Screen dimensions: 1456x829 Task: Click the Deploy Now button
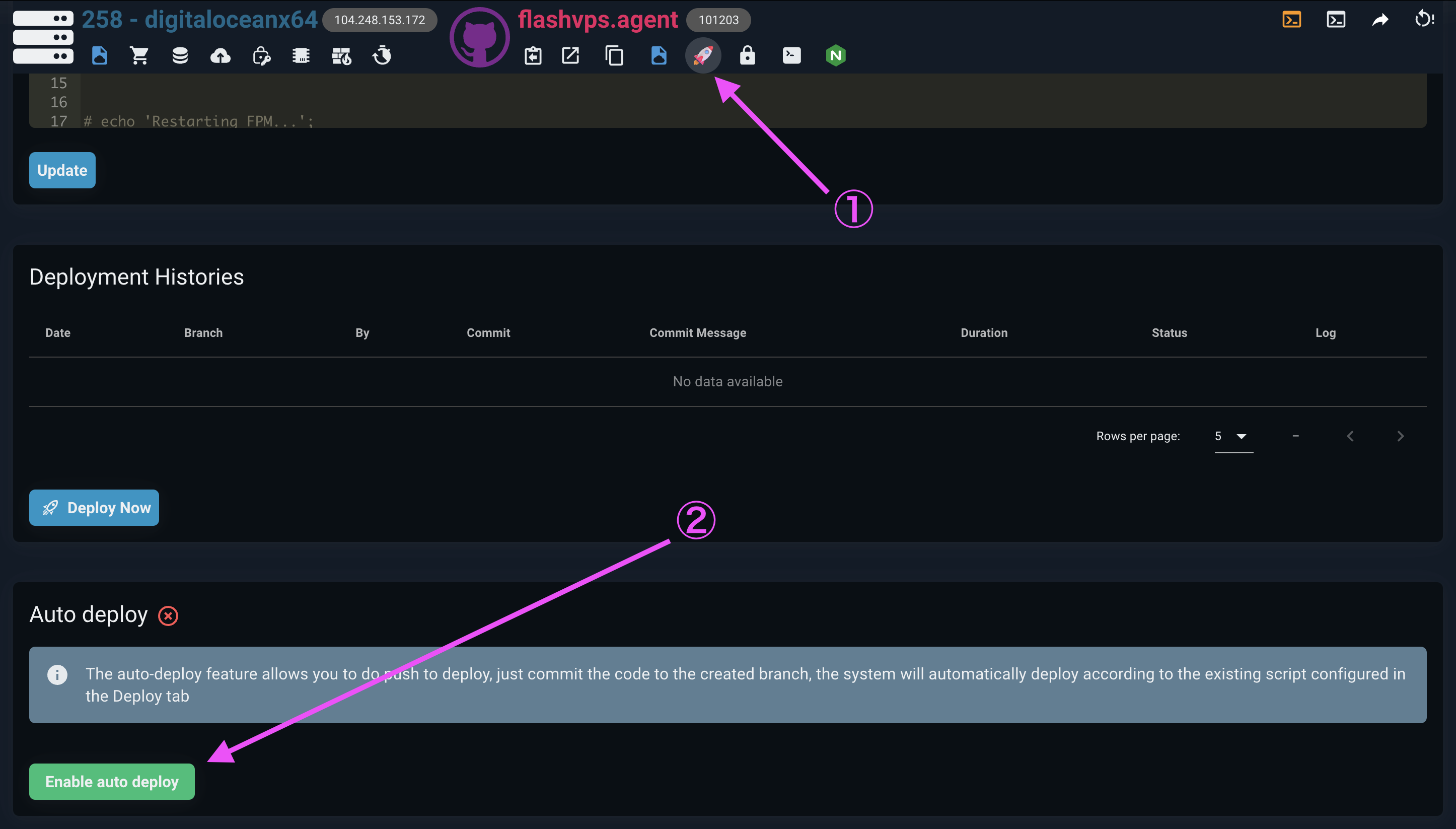point(94,507)
